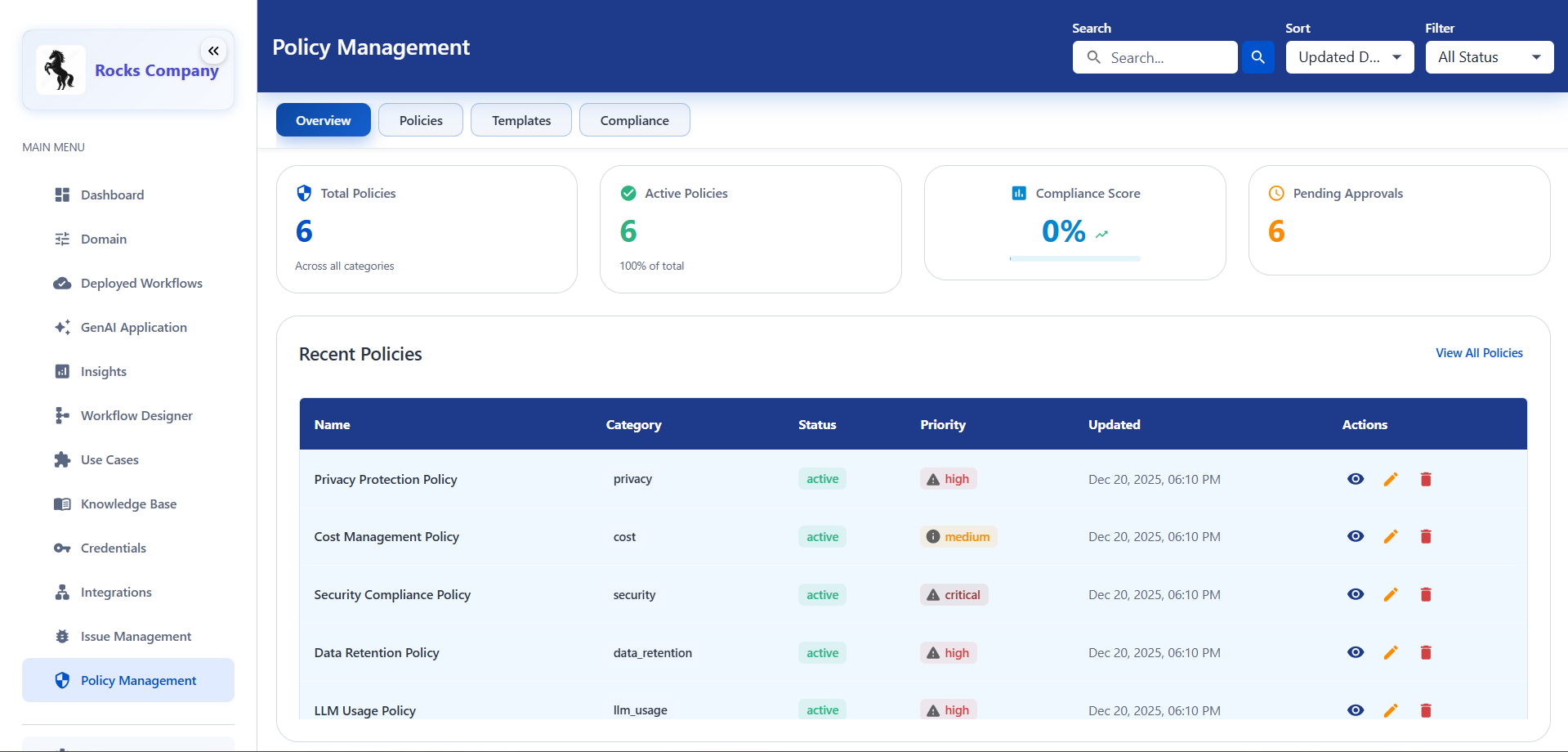Screen dimensions: 1568x752
Task: Select the Policies button
Action: [x=420, y=119]
